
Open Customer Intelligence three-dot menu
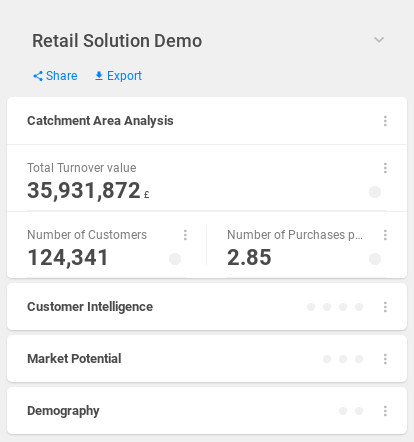[x=385, y=307]
